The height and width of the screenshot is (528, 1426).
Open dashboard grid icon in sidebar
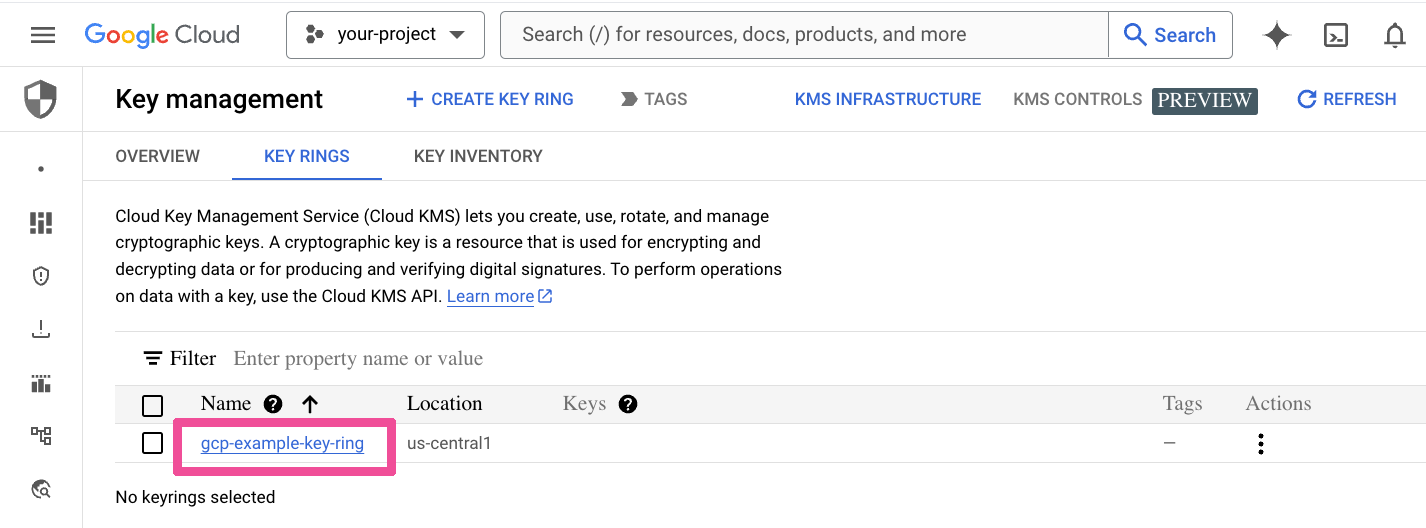click(41, 223)
